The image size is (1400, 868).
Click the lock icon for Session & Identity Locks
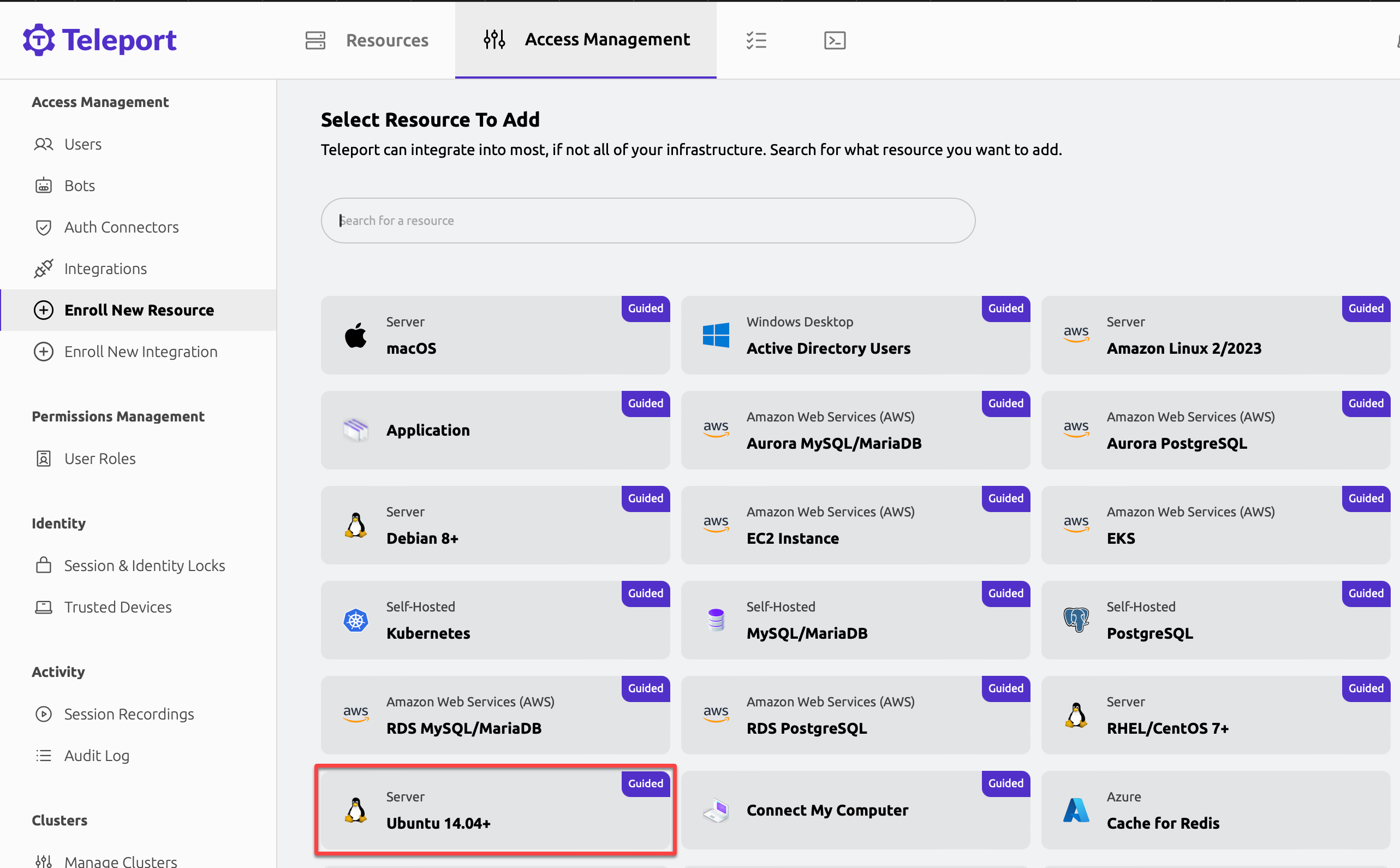click(x=44, y=565)
